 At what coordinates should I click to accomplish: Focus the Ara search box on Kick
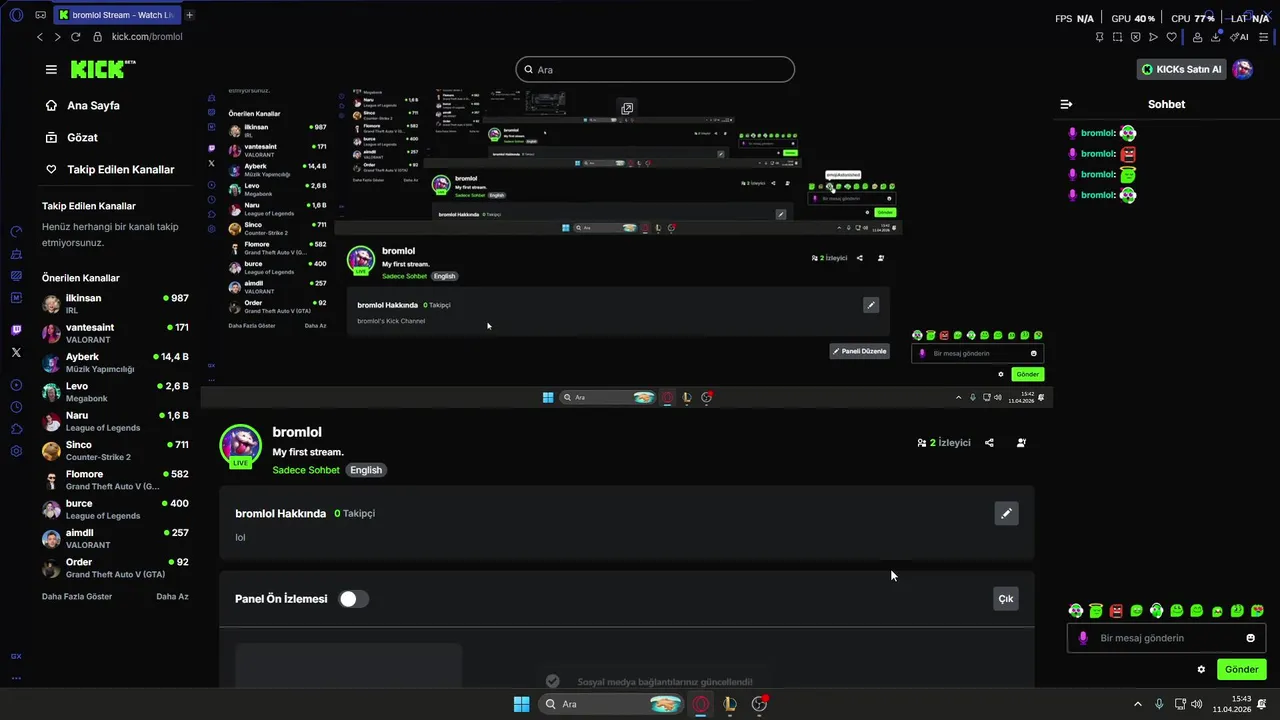pos(655,69)
